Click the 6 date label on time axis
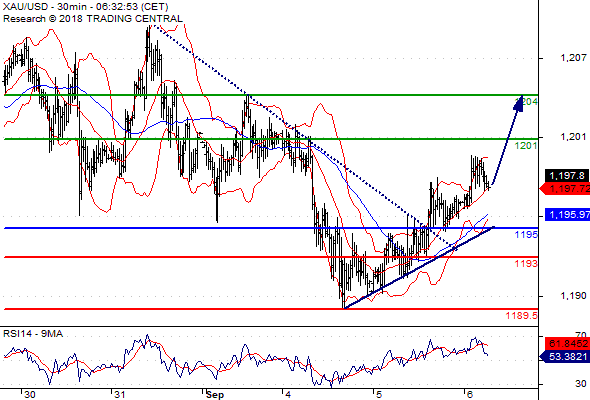The height and width of the screenshot is (400, 590). (469, 394)
